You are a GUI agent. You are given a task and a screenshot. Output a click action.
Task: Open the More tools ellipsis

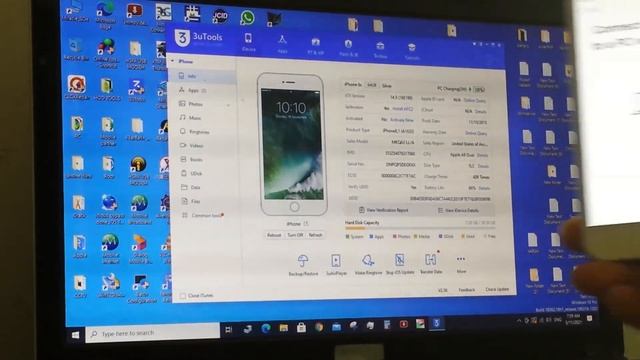(x=461, y=263)
